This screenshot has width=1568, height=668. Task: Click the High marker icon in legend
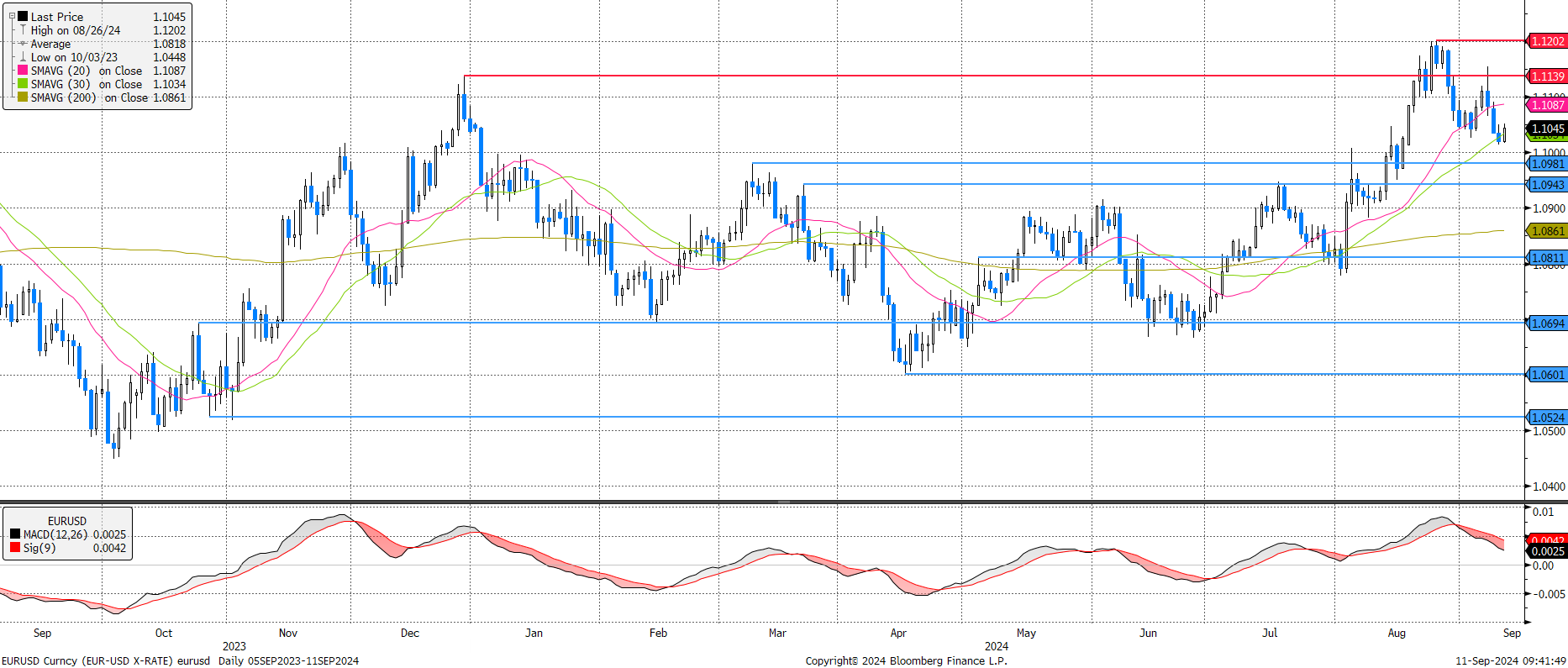23,30
